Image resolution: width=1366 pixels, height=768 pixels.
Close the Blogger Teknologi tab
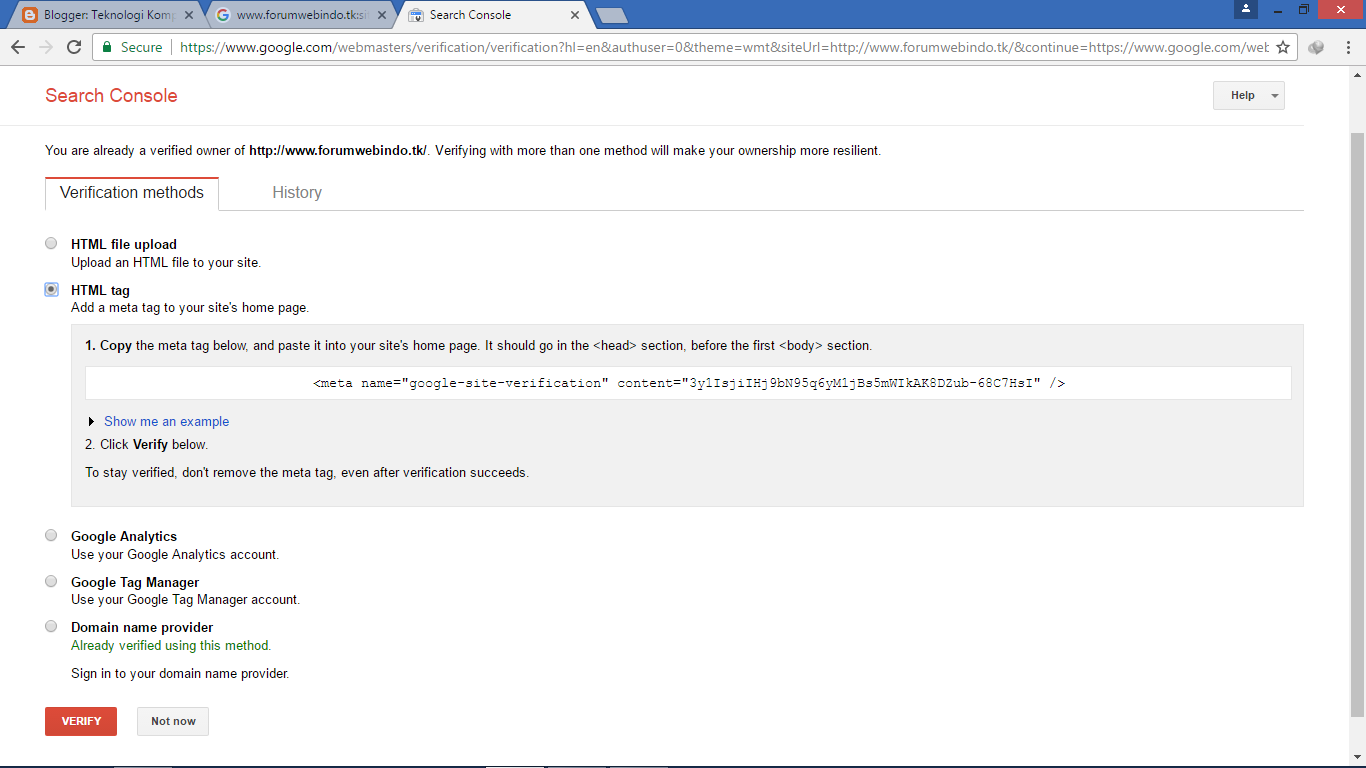189,15
